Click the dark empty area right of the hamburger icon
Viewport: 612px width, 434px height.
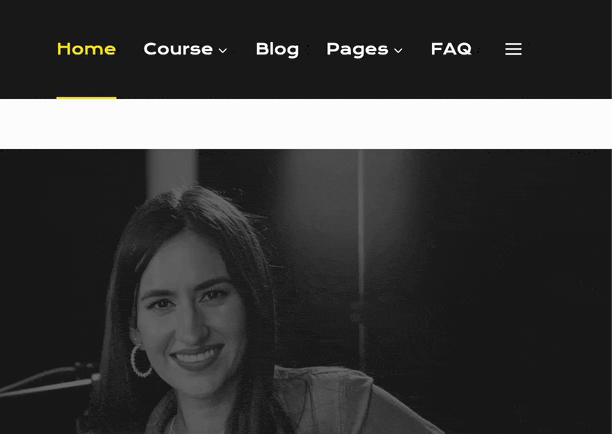coord(566,49)
